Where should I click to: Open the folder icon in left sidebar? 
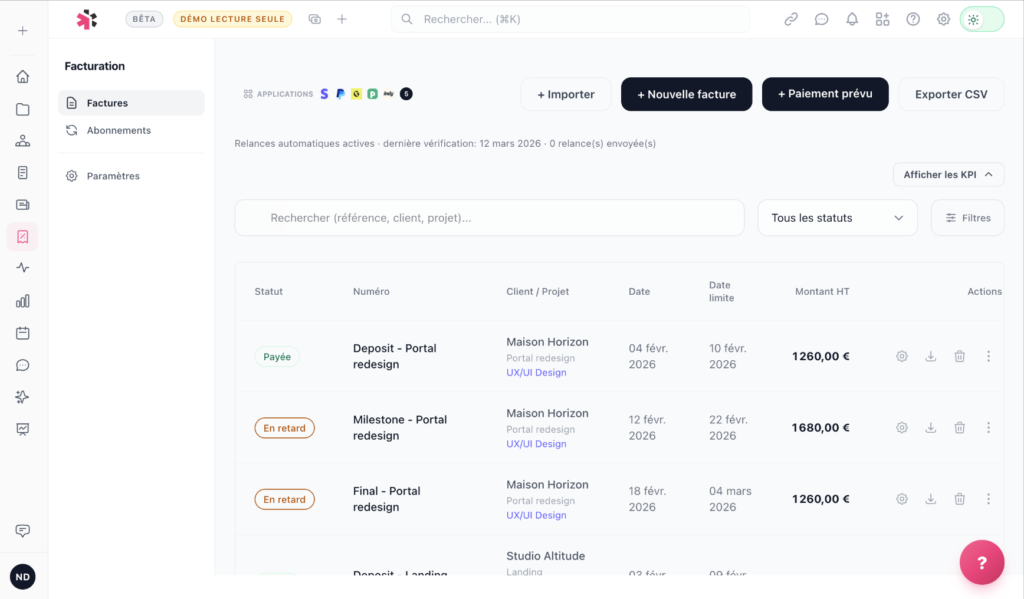tap(22, 109)
